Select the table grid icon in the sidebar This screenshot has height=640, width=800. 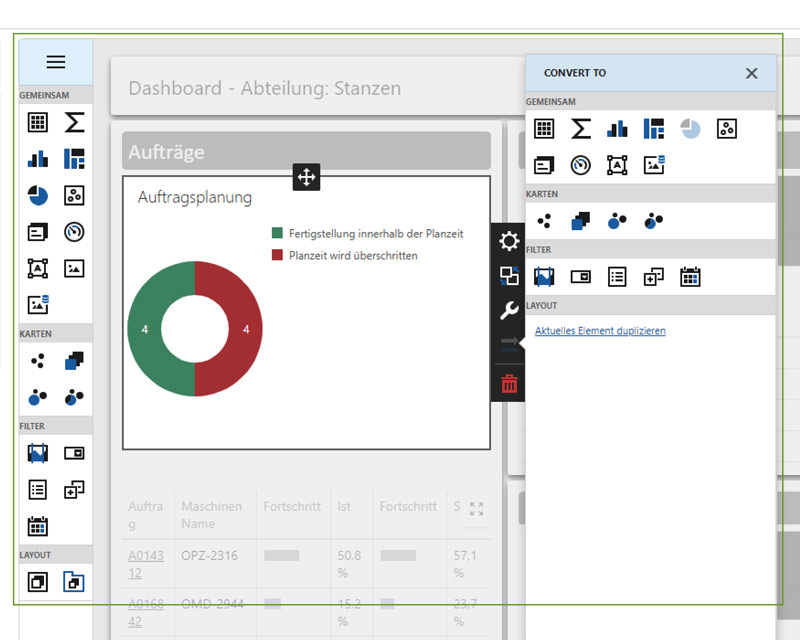[x=37, y=122]
